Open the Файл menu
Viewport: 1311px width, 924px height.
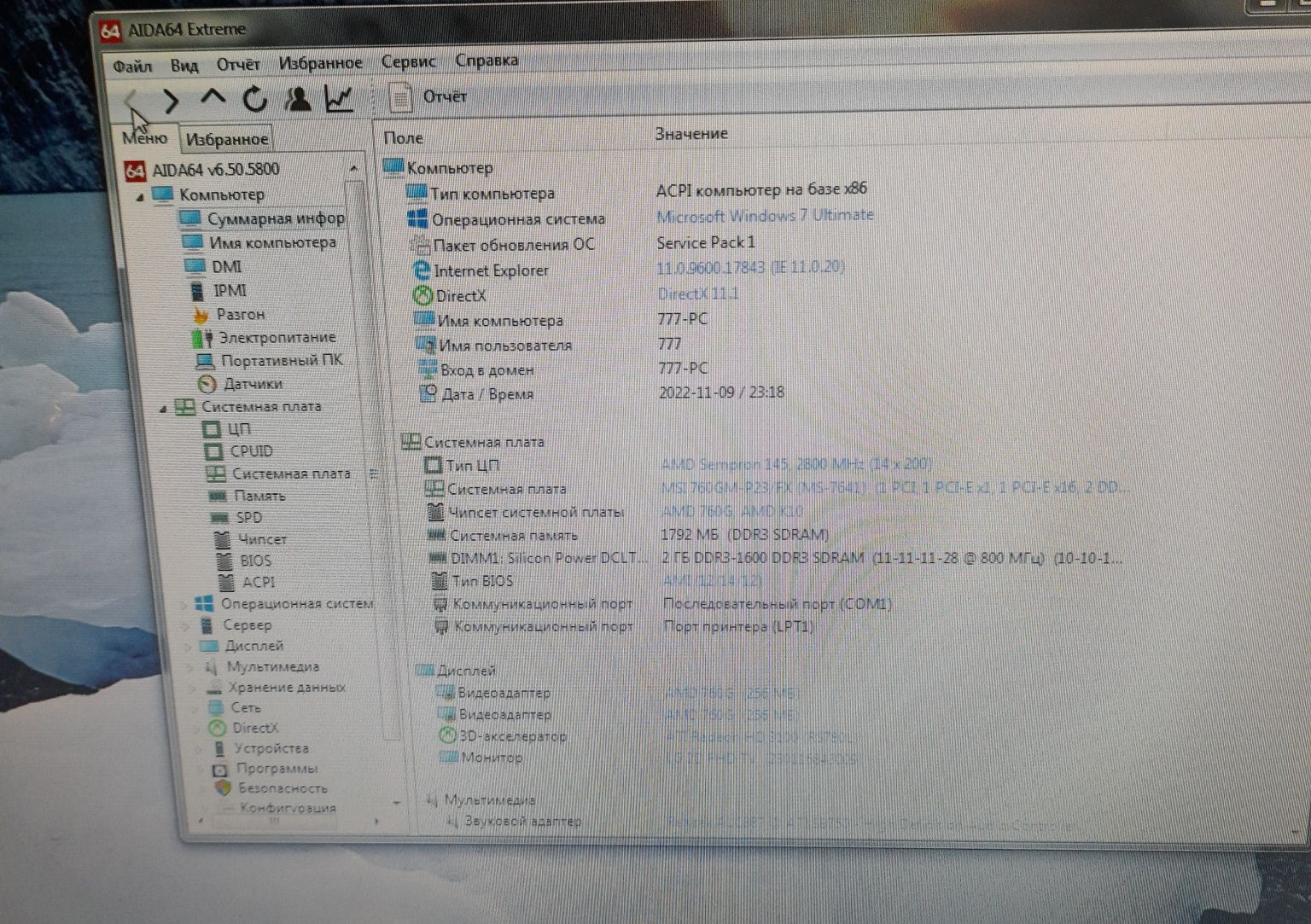[132, 66]
